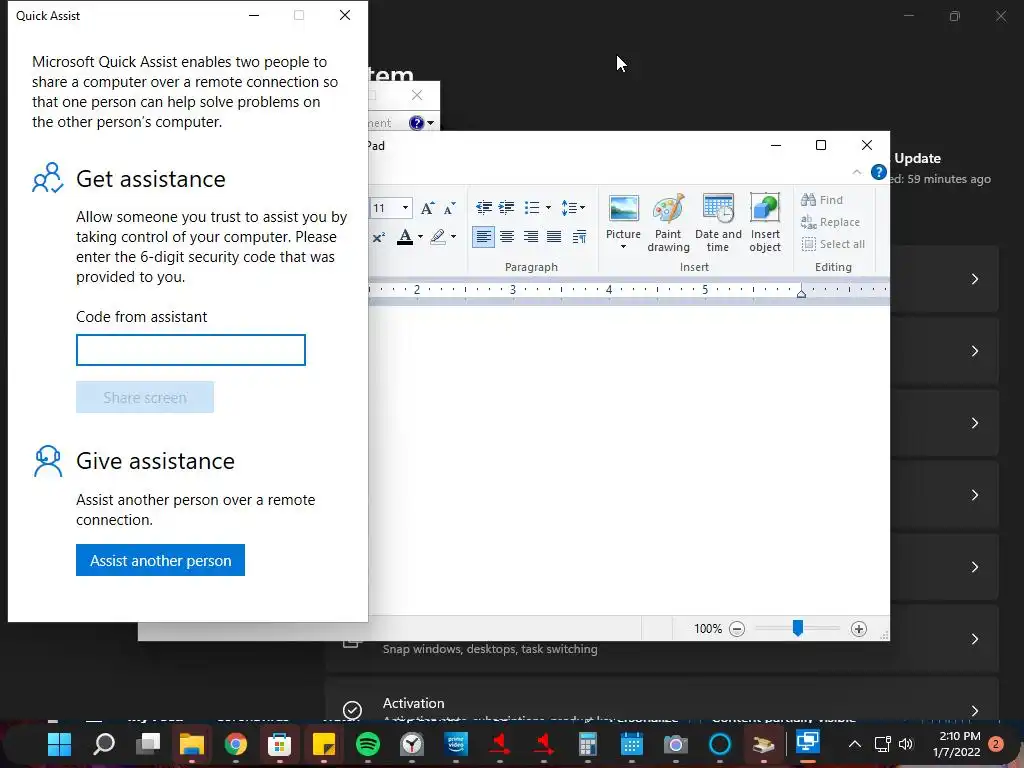This screenshot has width=1024, height=768.
Task: Click the text highlight pen icon
Action: [x=438, y=237]
